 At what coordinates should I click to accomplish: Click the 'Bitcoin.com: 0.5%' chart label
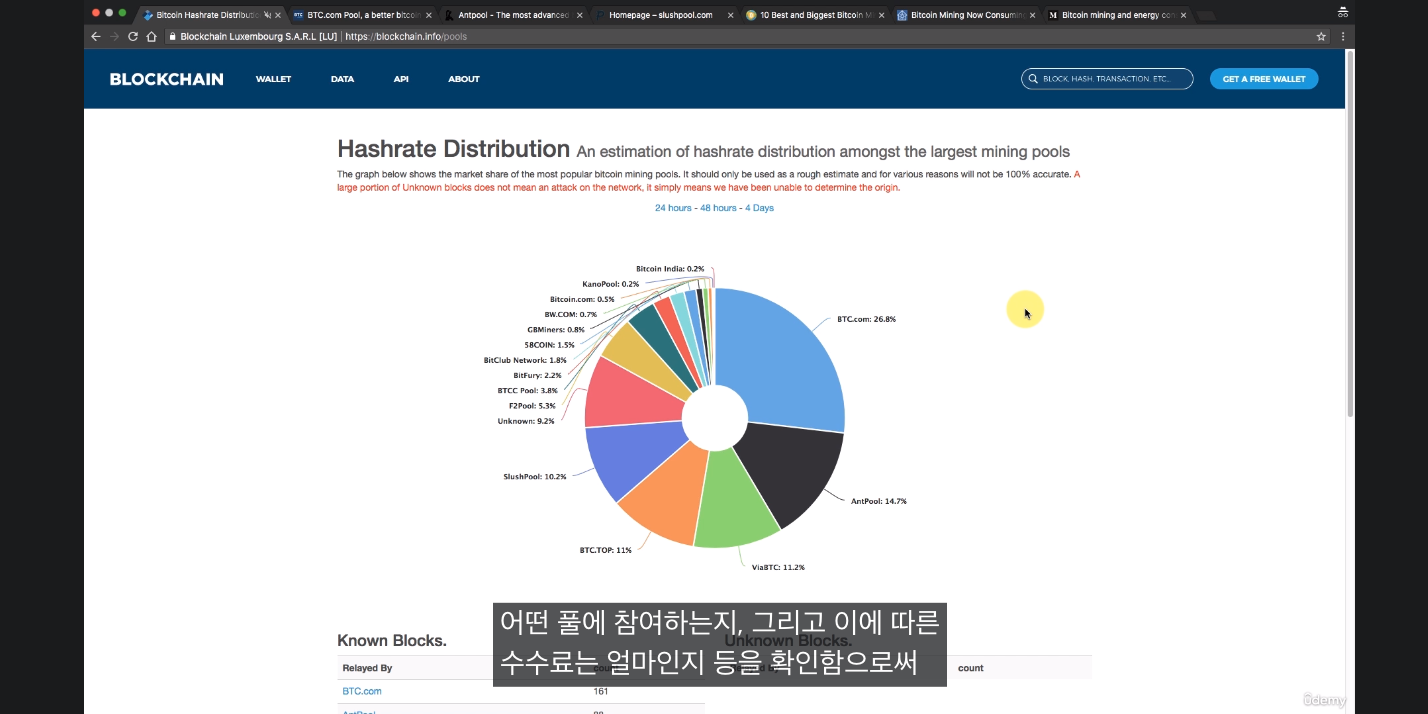pos(582,299)
